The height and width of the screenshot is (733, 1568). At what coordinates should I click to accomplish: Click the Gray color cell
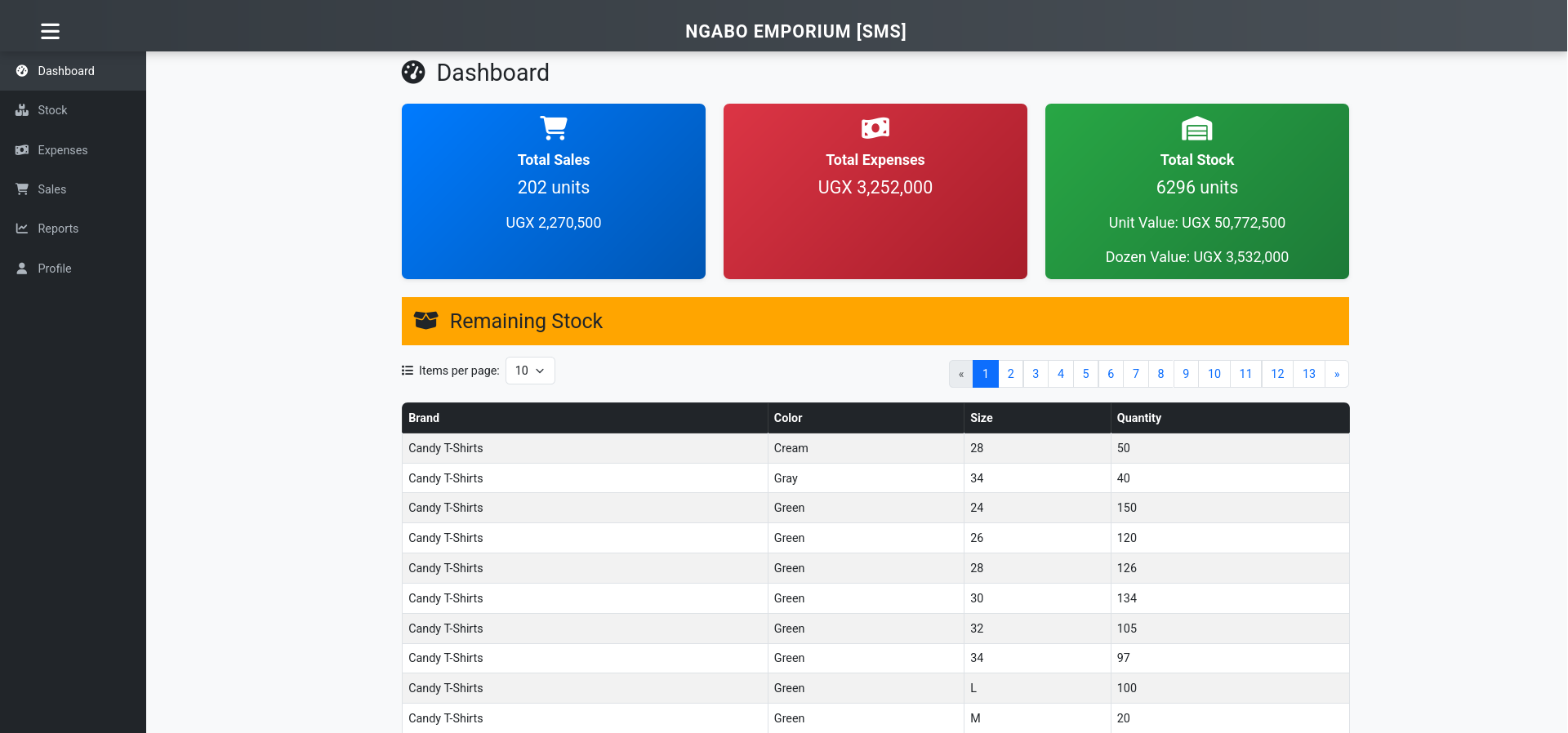tap(866, 478)
